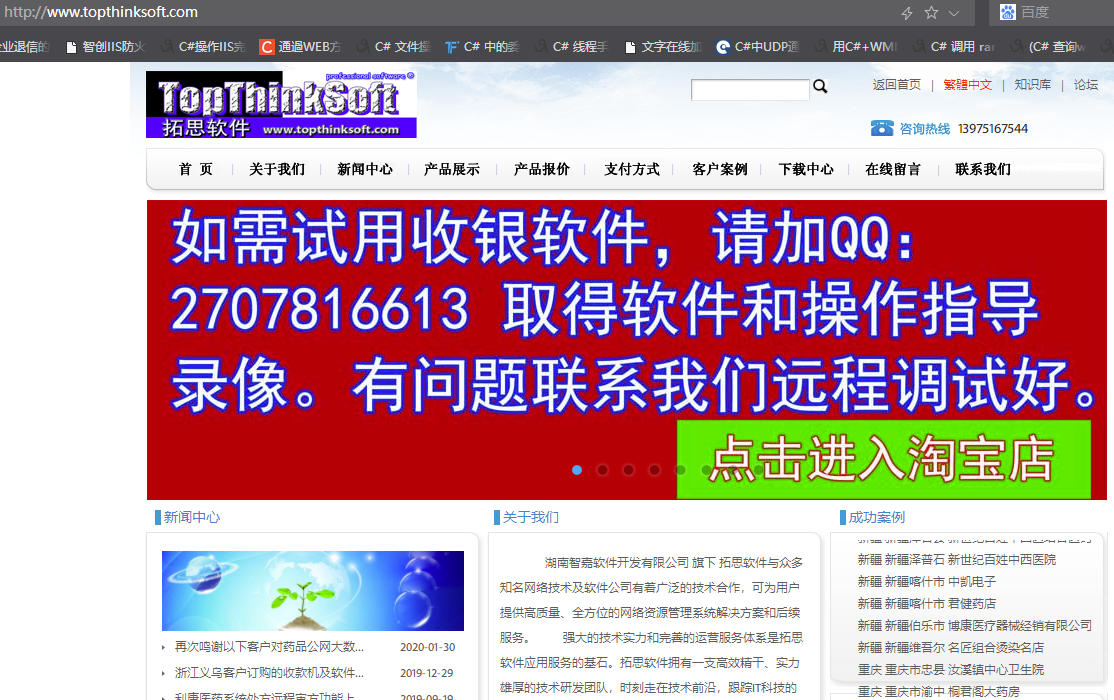The image size is (1114, 700).
Task: Click the site search input field
Action: click(x=750, y=90)
